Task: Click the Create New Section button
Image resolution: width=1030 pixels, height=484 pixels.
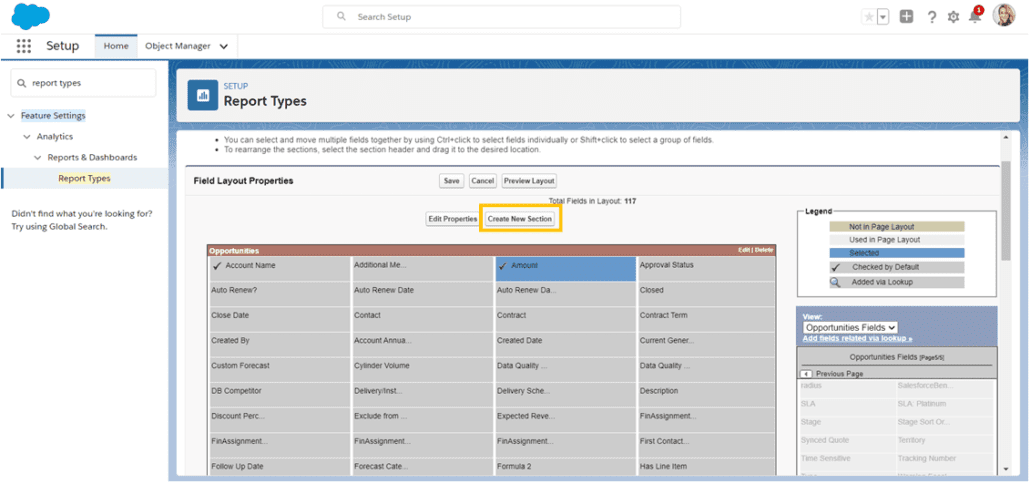Action: click(519, 219)
